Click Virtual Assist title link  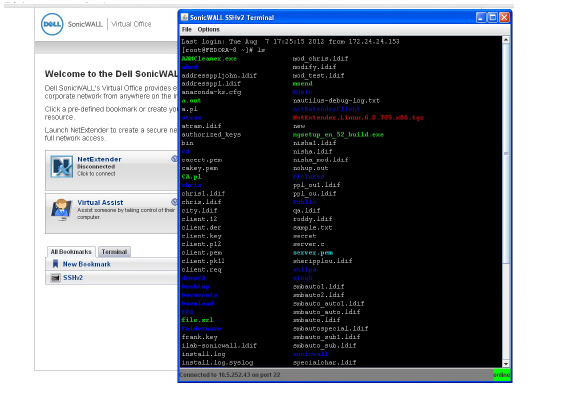100,202
